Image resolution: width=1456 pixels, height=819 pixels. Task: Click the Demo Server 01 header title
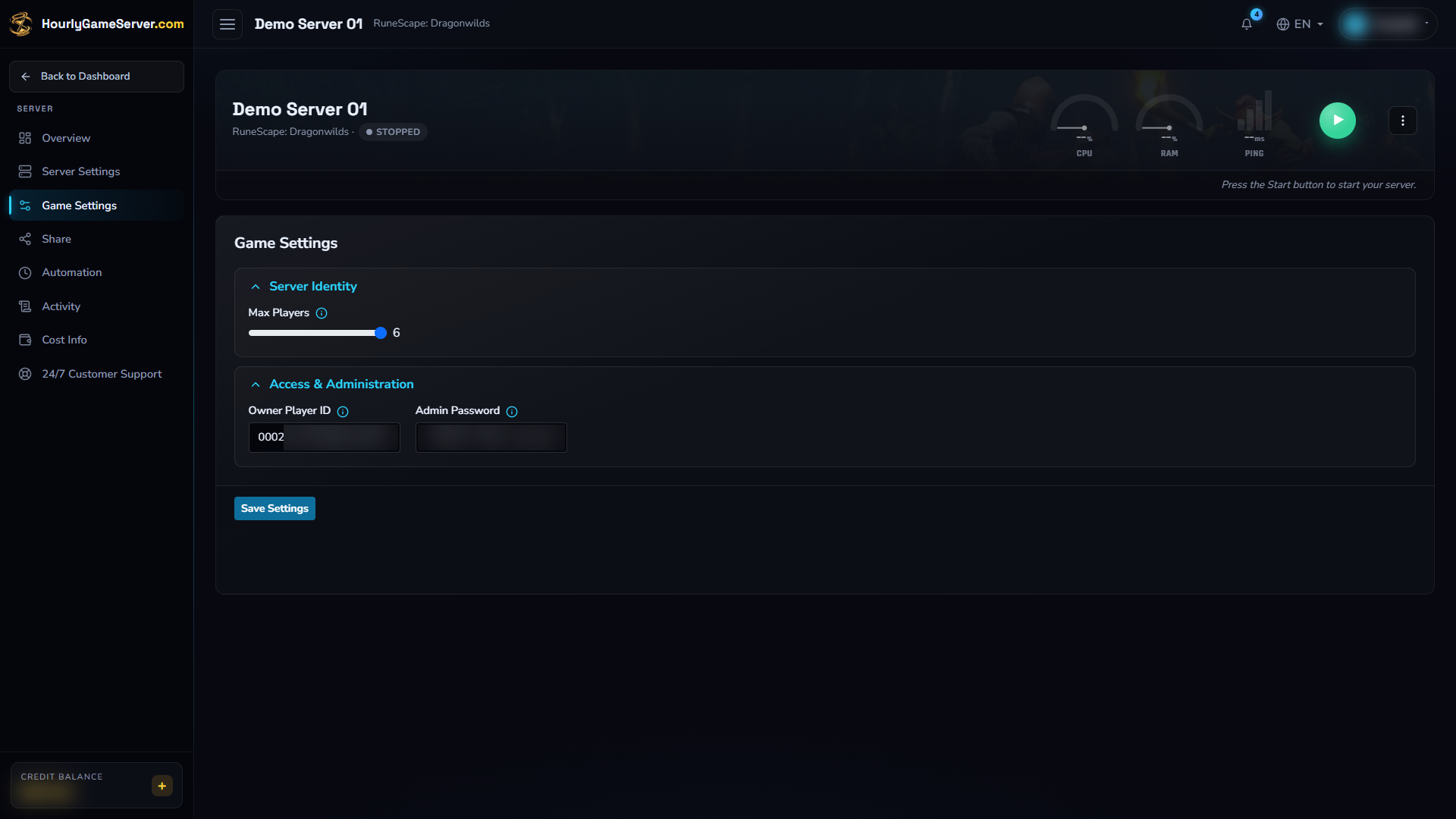(x=309, y=24)
